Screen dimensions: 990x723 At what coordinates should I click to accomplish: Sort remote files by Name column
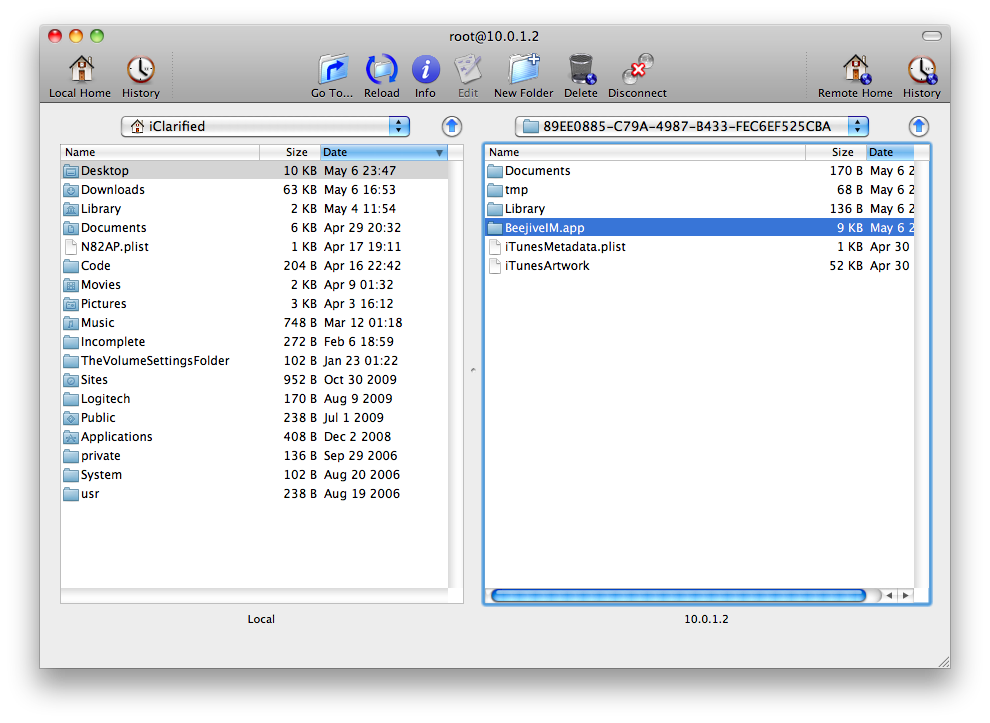pyautogui.click(x=644, y=152)
